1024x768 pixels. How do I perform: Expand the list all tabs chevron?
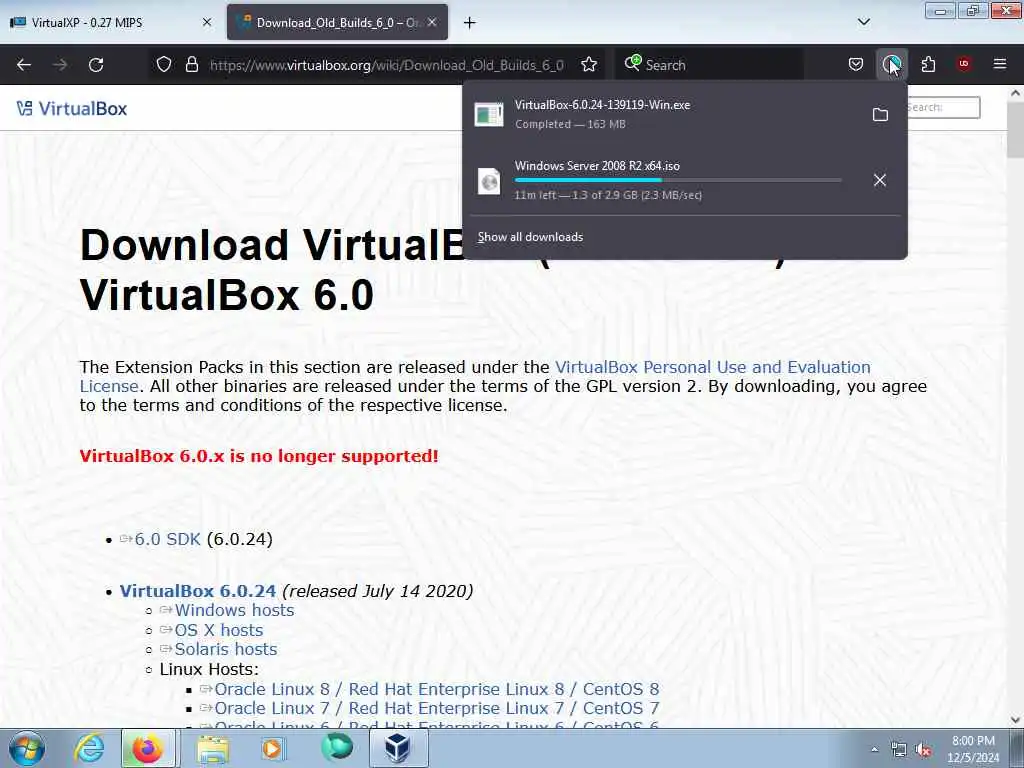(863, 22)
